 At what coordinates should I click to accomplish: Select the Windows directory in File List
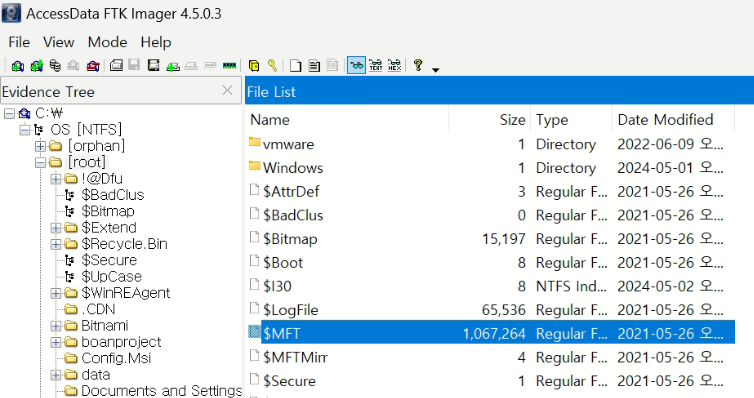(490, 168)
